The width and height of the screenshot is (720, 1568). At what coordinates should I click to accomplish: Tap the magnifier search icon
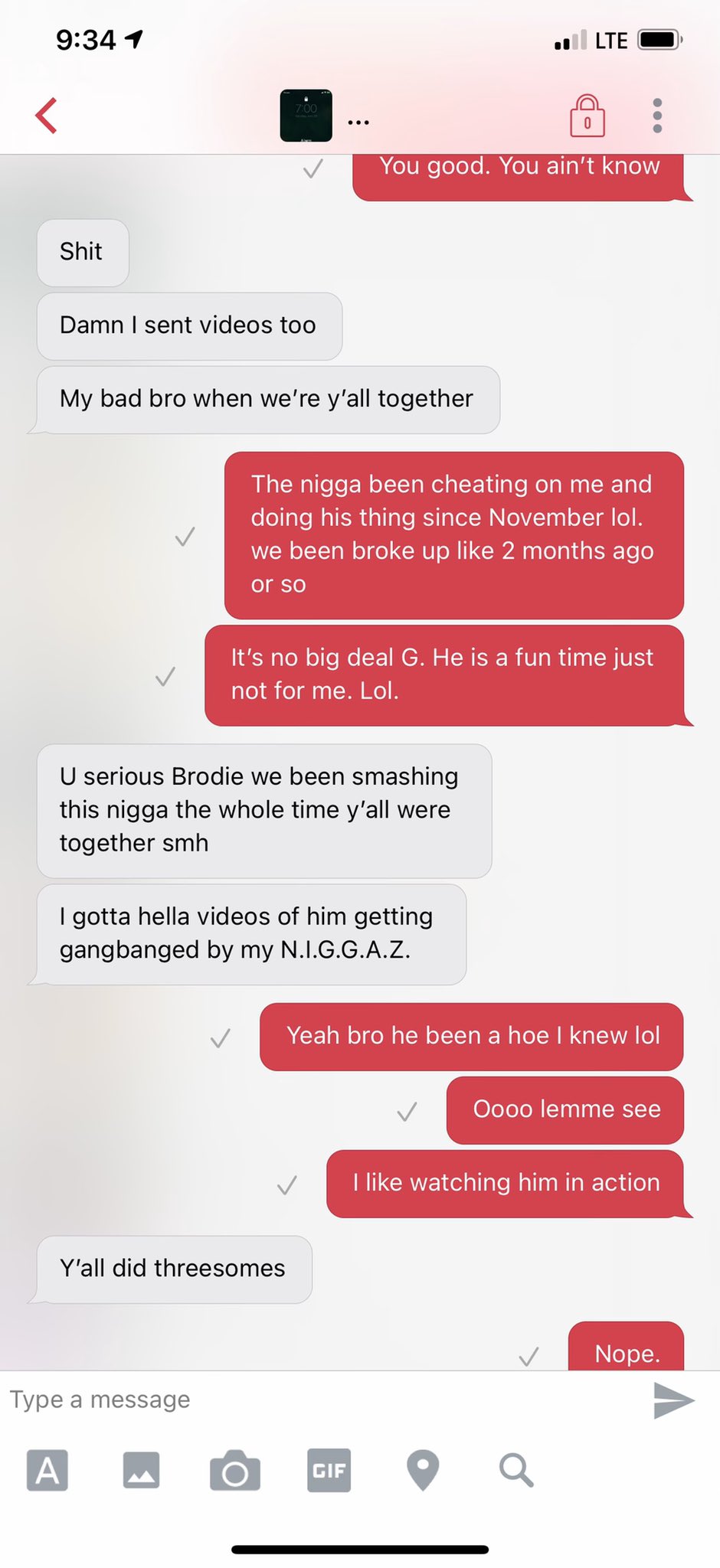(516, 1470)
